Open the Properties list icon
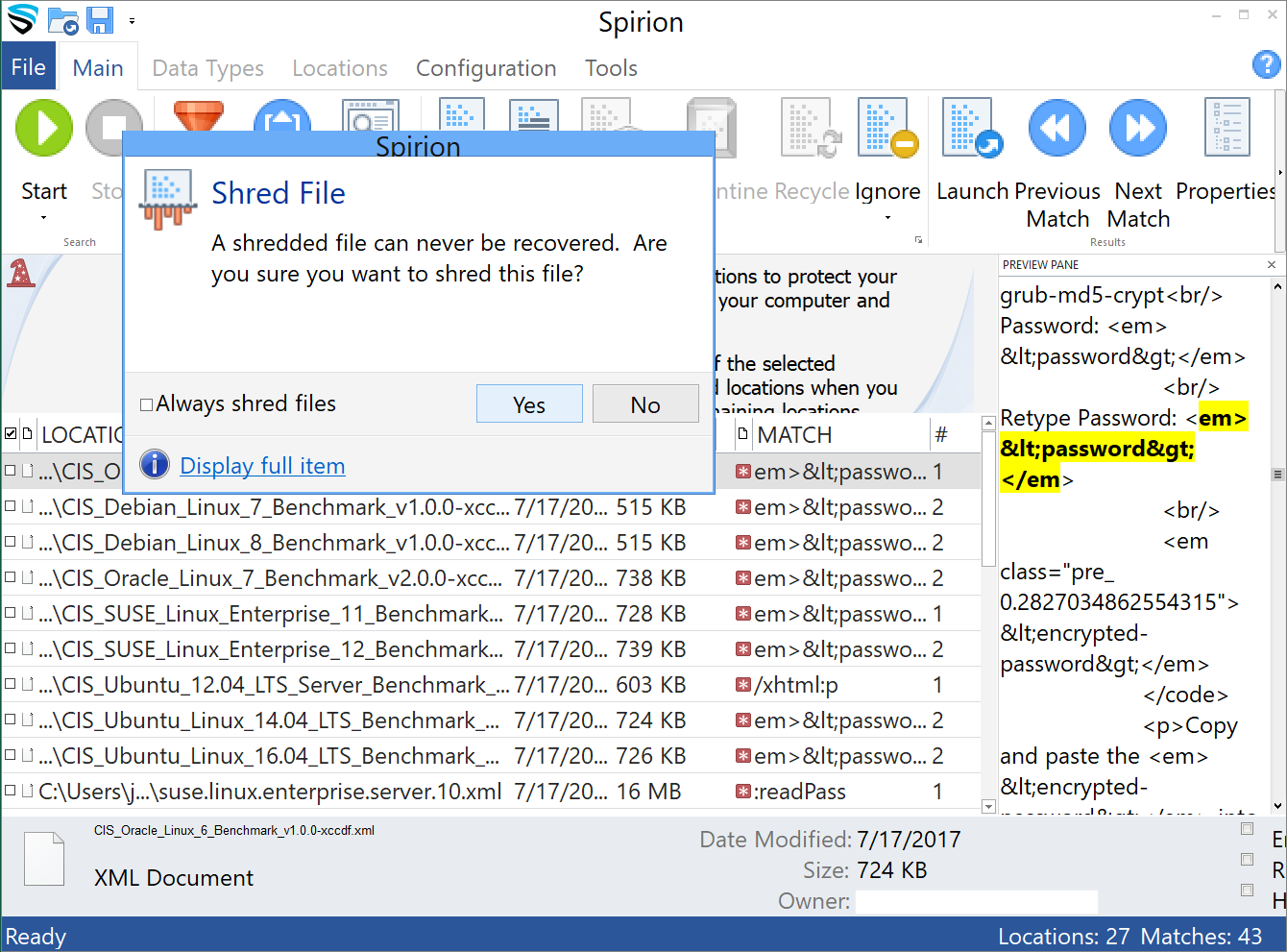Viewport: 1287px width, 952px height. (1227, 128)
